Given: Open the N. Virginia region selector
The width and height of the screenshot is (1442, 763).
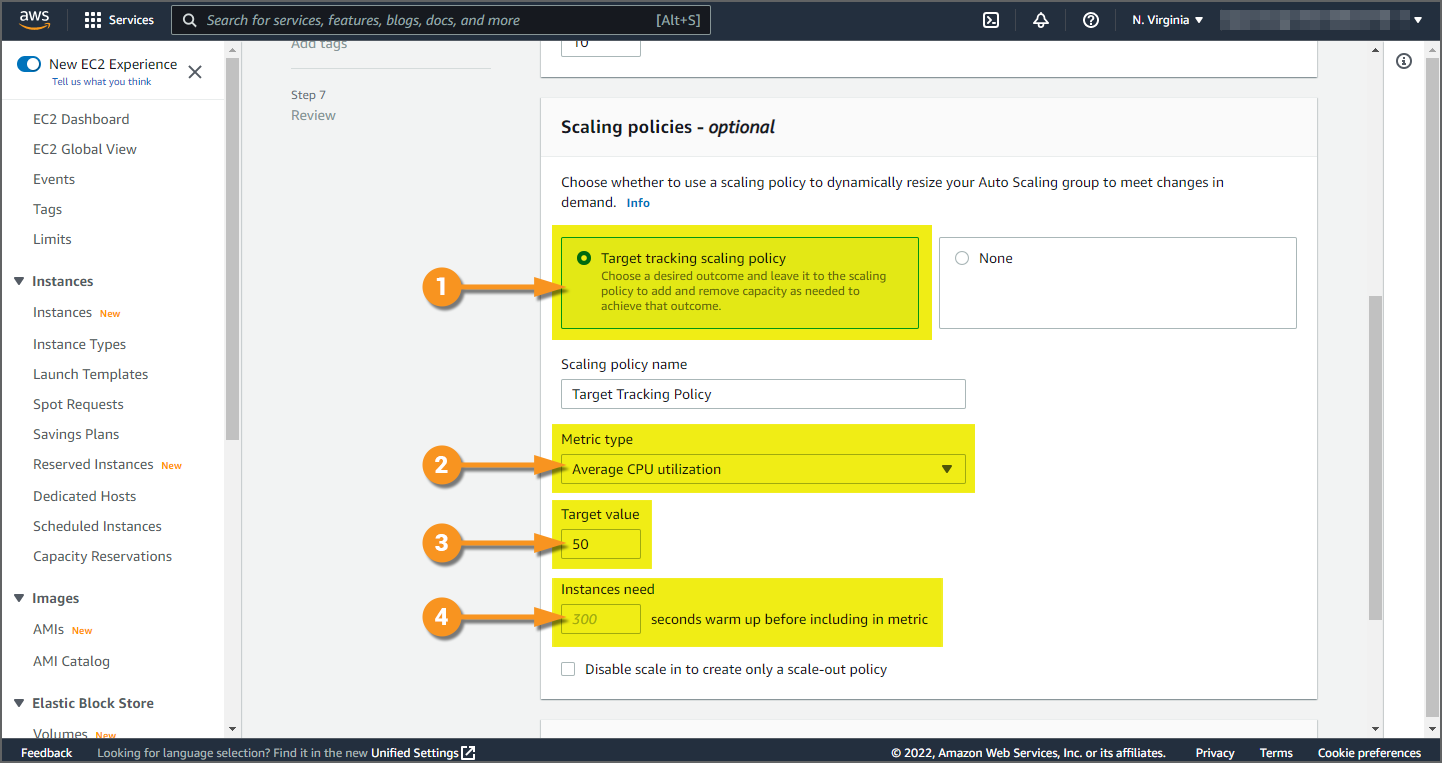Looking at the screenshot, I should [1167, 20].
